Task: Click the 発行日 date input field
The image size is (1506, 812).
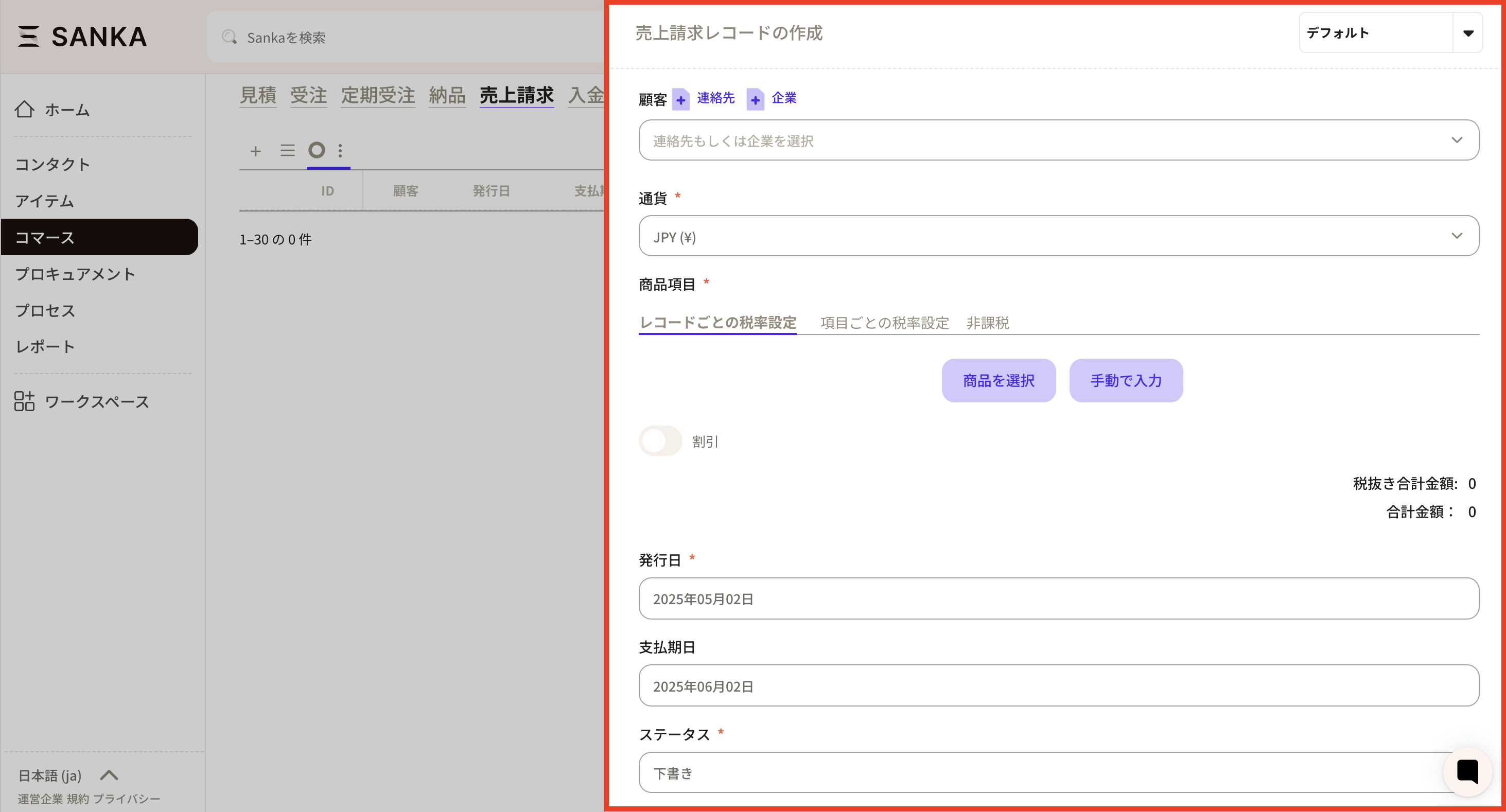Action: coord(1058,598)
